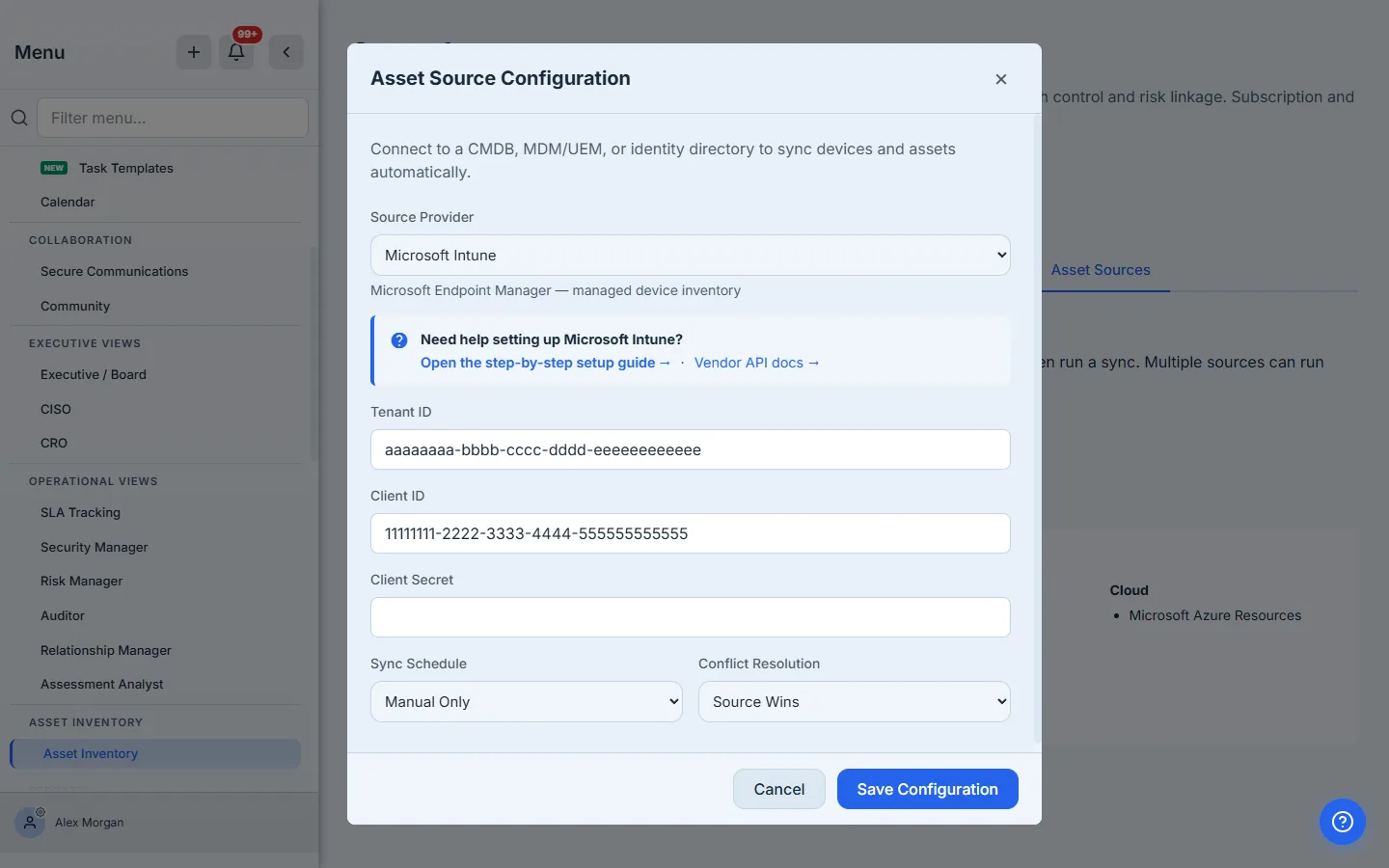Open the floating help button
Viewport: 1389px width, 868px height.
1343,822
